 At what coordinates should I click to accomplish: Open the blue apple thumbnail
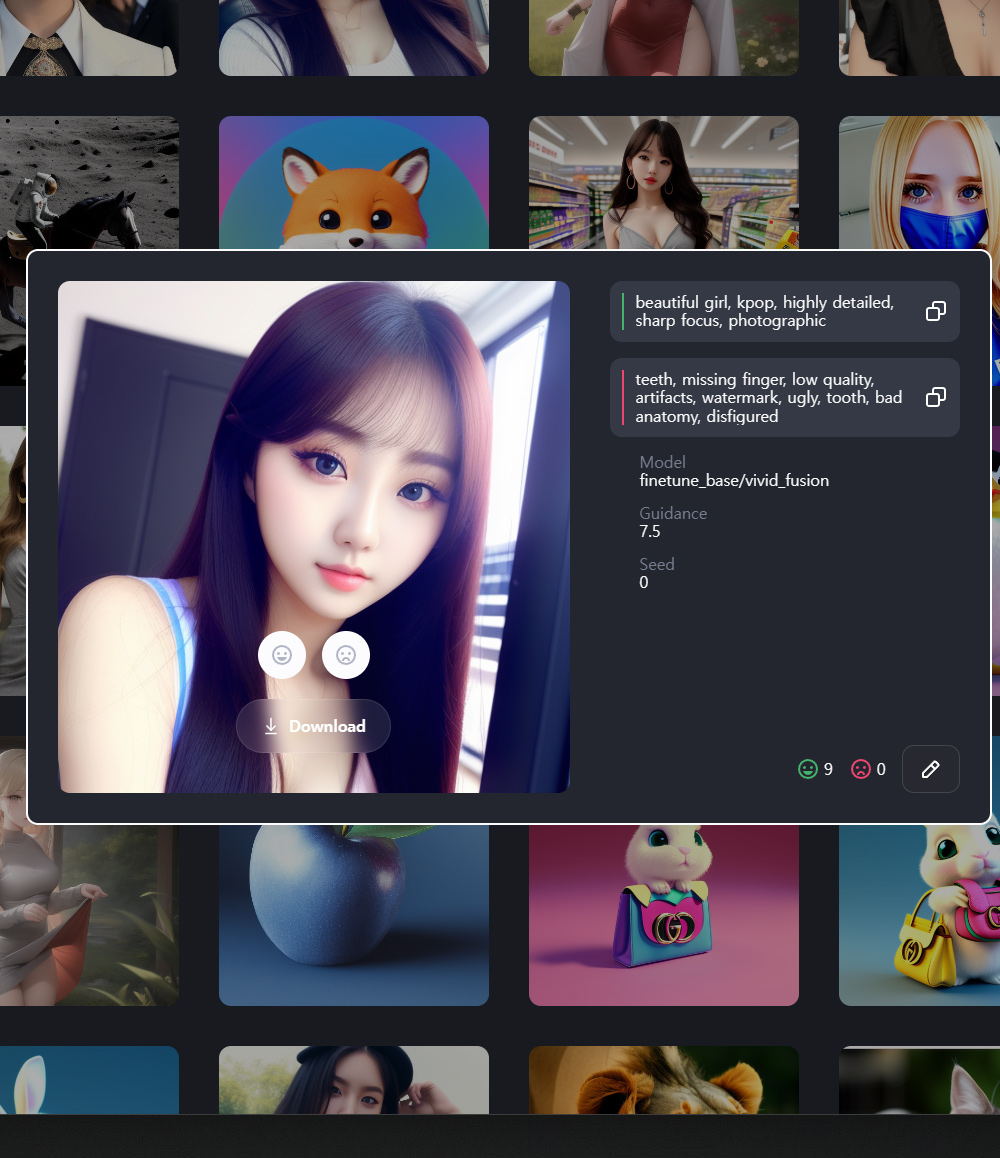point(354,915)
